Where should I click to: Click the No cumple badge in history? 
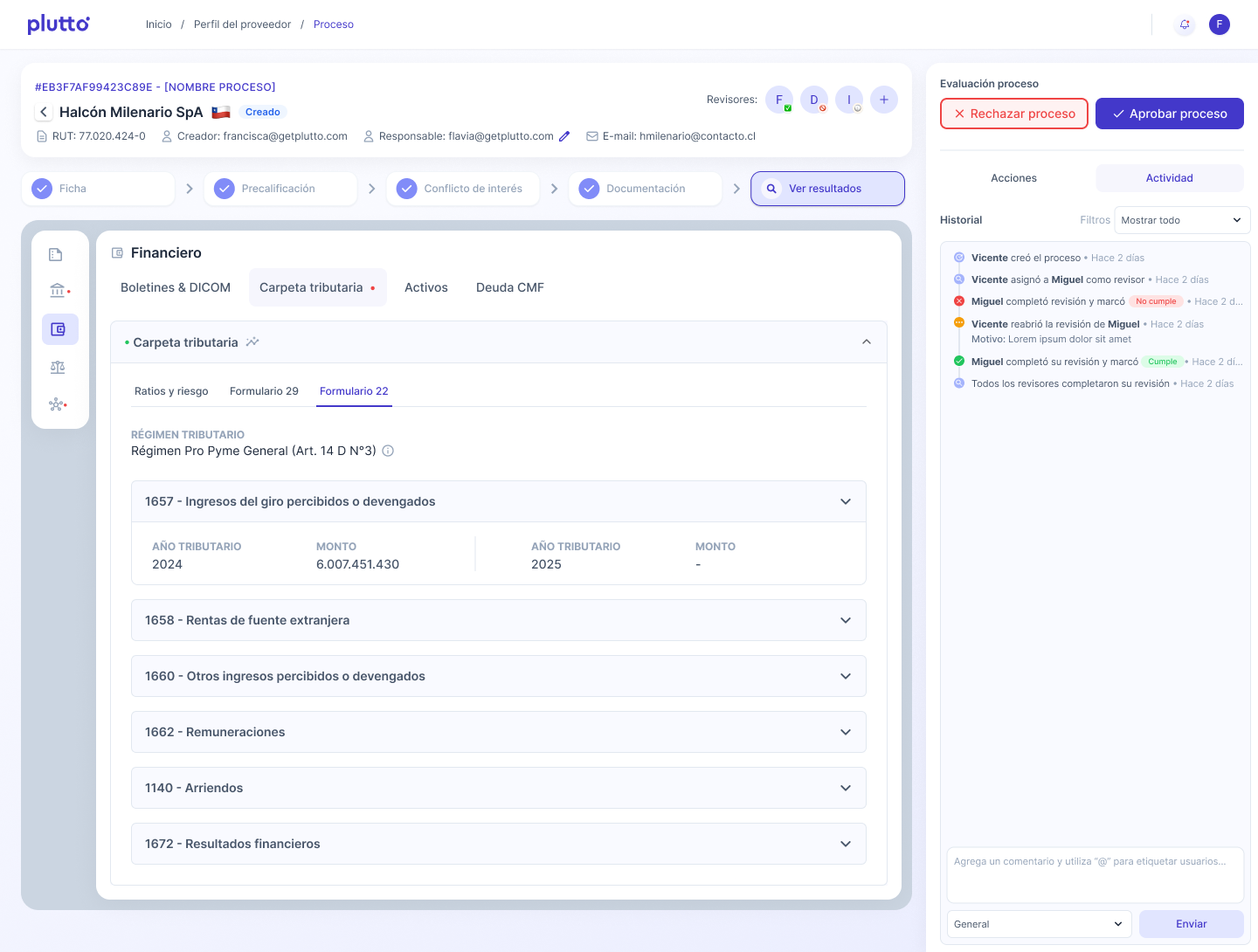coord(1156,301)
